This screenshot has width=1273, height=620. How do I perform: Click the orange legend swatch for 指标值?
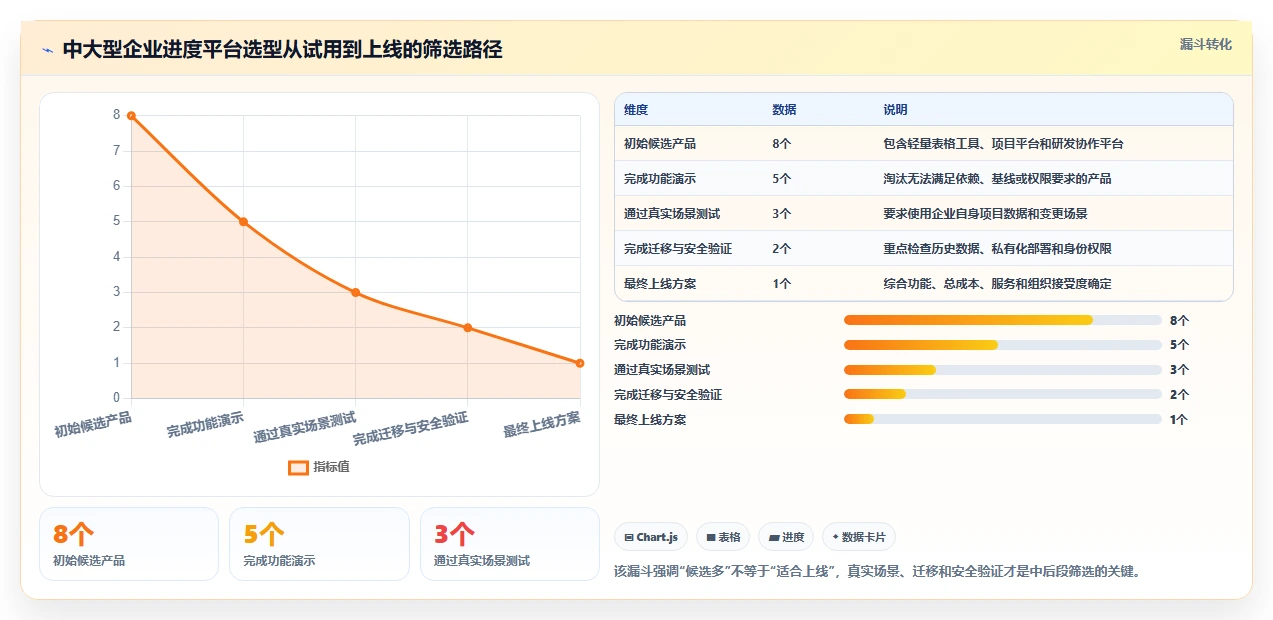[298, 467]
